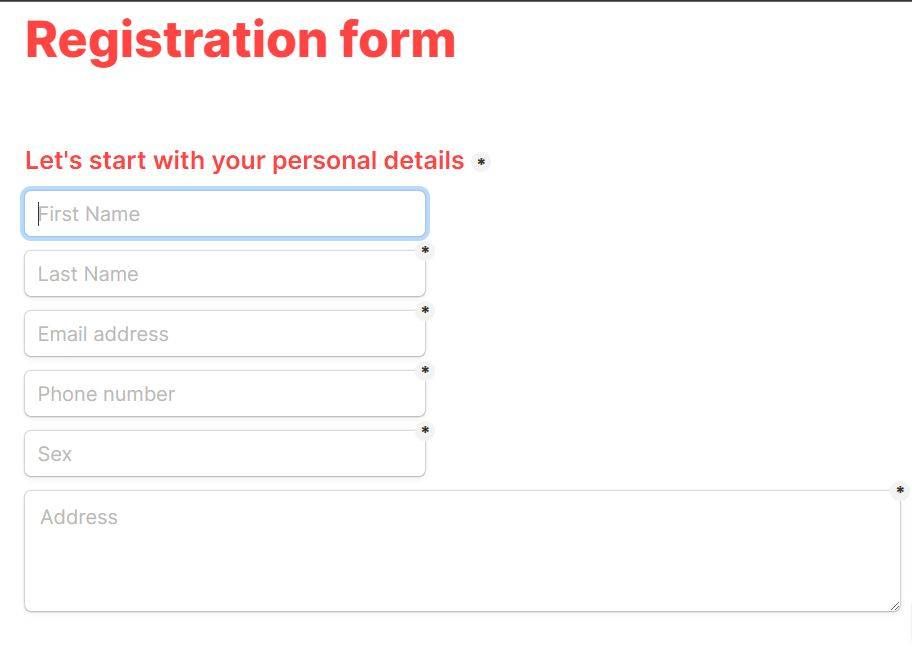Image resolution: width=912 pixels, height=650 pixels.
Task: Click inside the Address text area
Action: point(460,545)
